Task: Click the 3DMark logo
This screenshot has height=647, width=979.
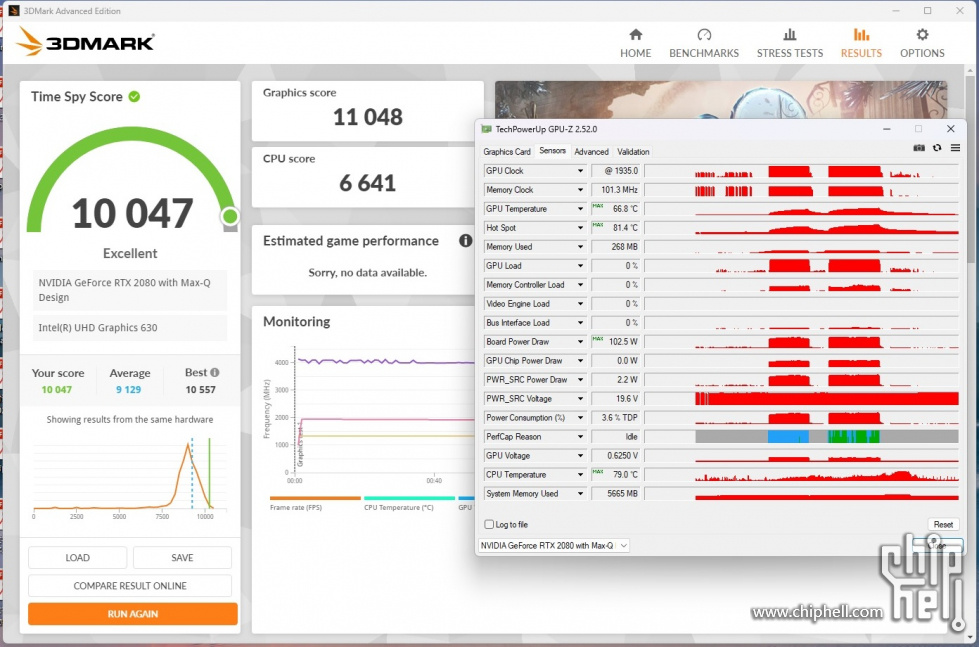Action: 85,42
